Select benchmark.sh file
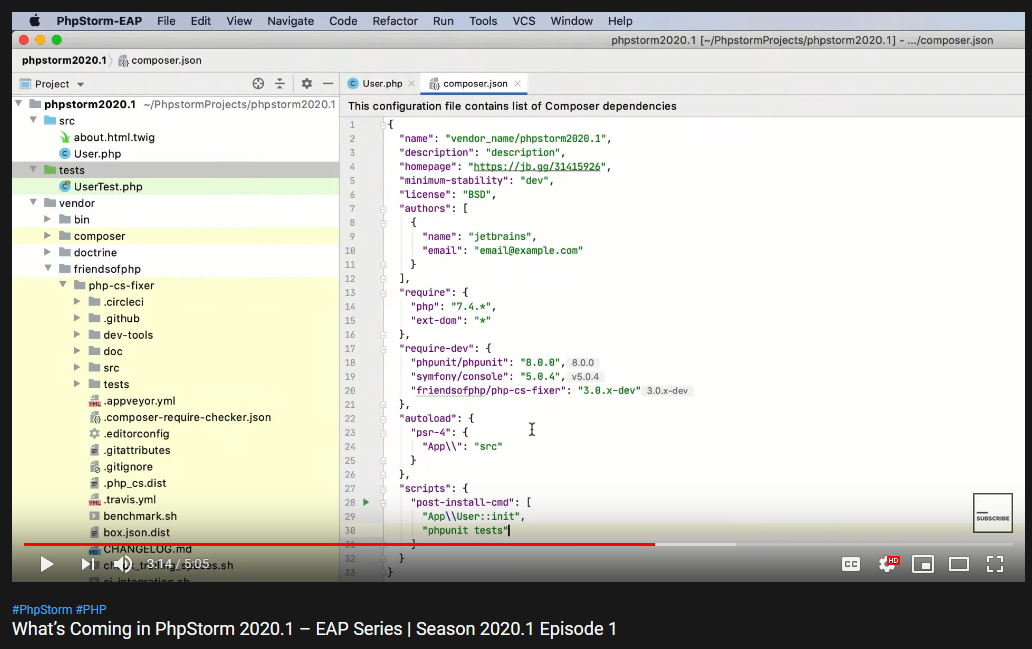1032x649 pixels. point(140,516)
